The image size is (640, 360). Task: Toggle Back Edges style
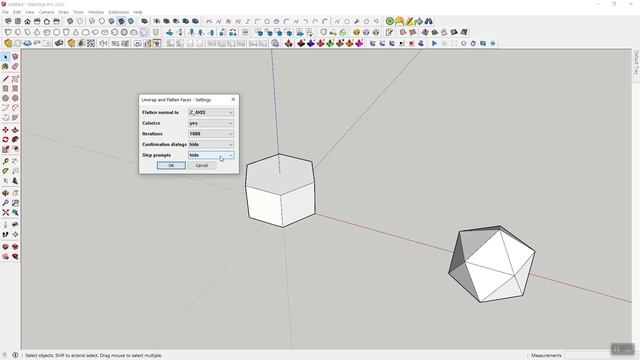[80, 21]
